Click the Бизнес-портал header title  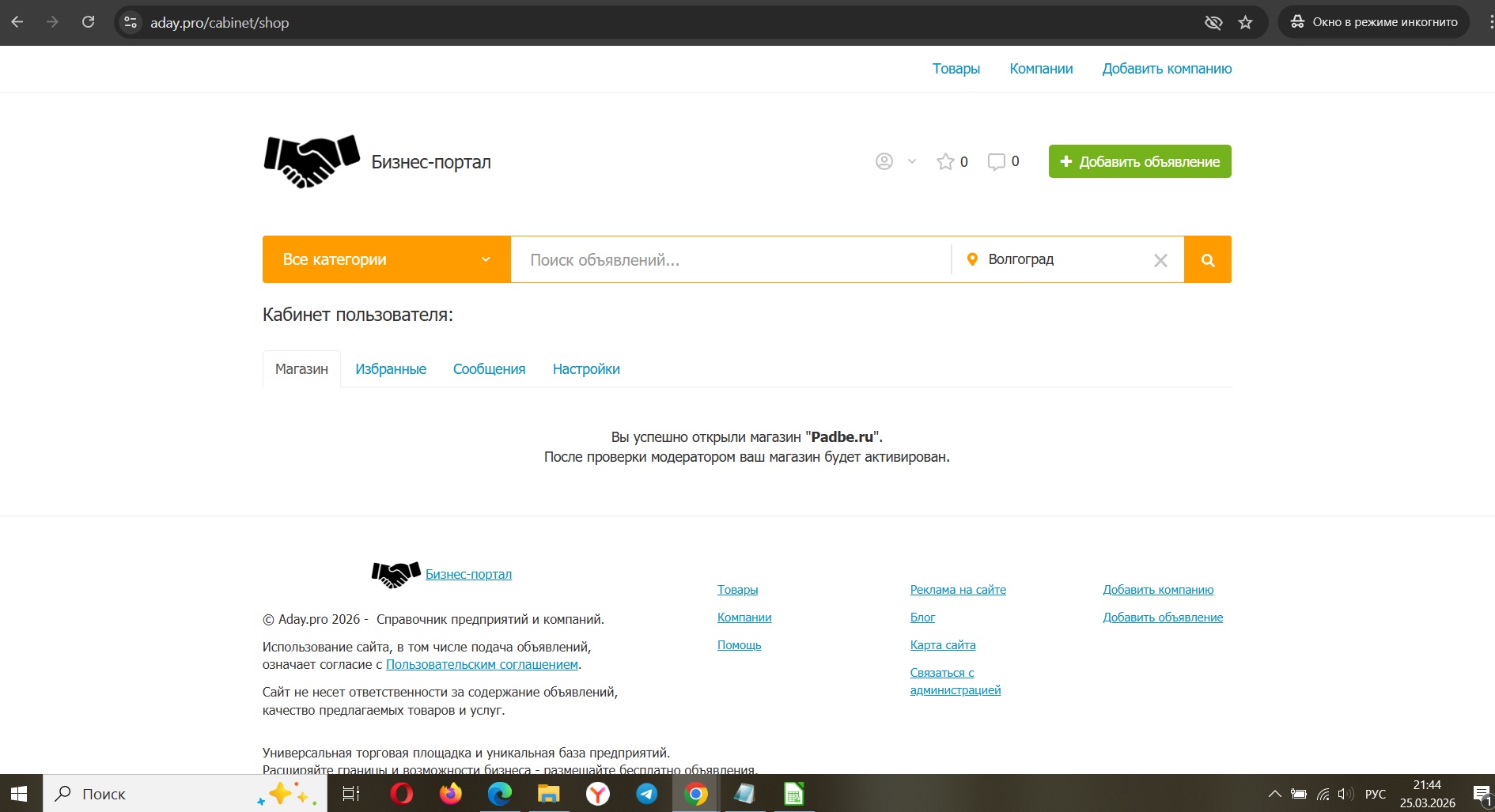pyautogui.click(x=431, y=162)
